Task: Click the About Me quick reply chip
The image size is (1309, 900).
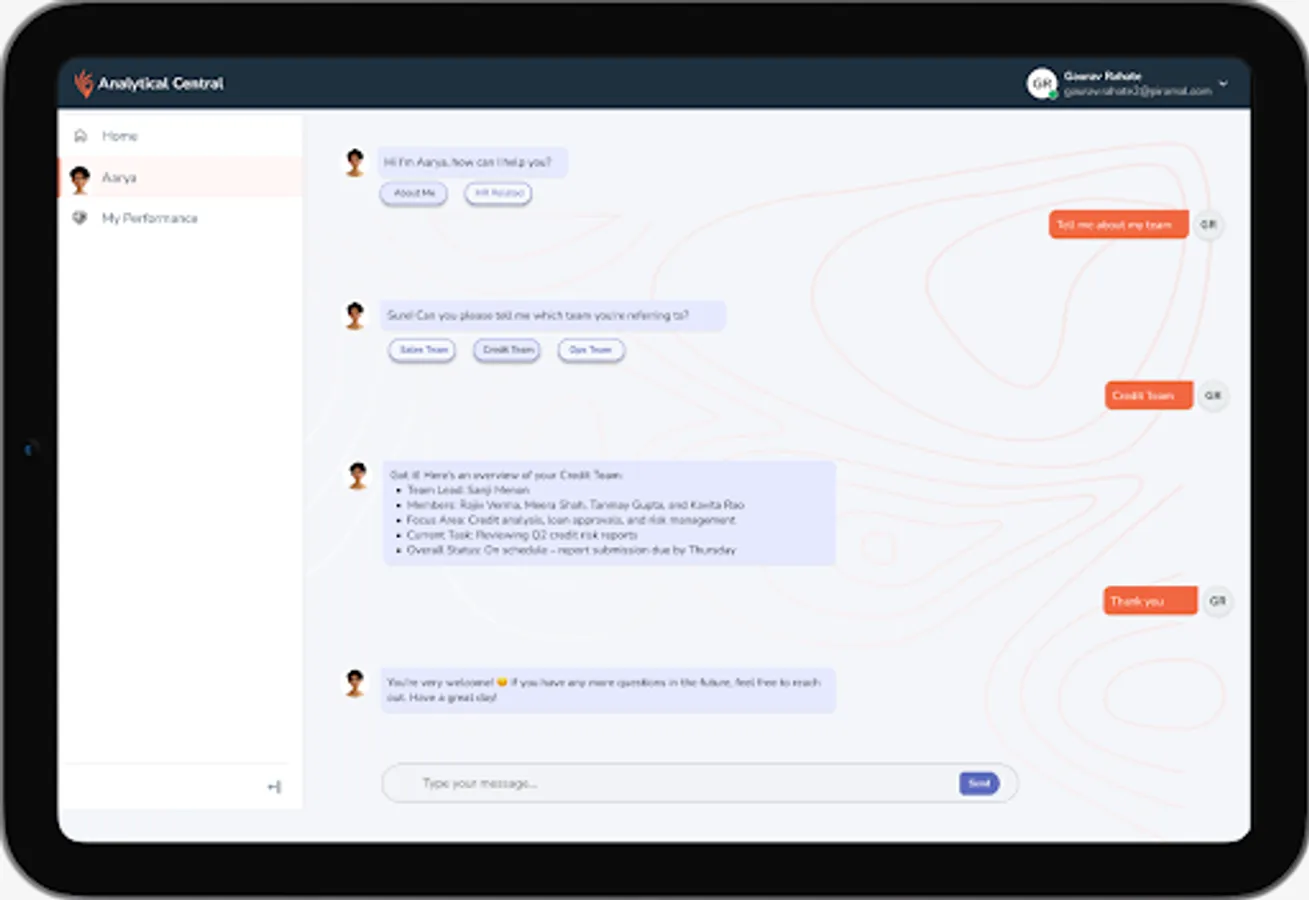Action: (413, 194)
